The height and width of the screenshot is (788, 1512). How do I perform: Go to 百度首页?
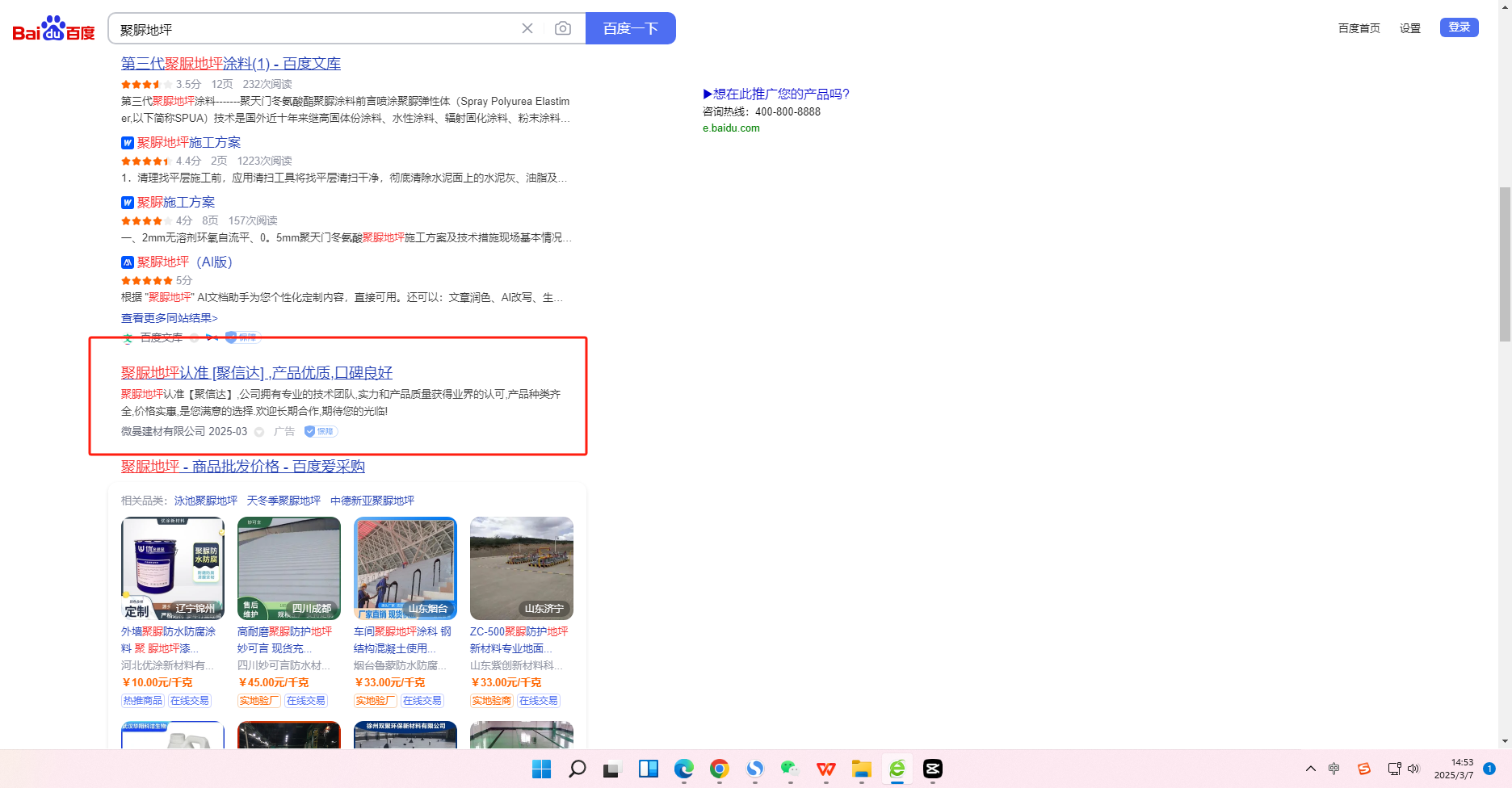[1359, 28]
